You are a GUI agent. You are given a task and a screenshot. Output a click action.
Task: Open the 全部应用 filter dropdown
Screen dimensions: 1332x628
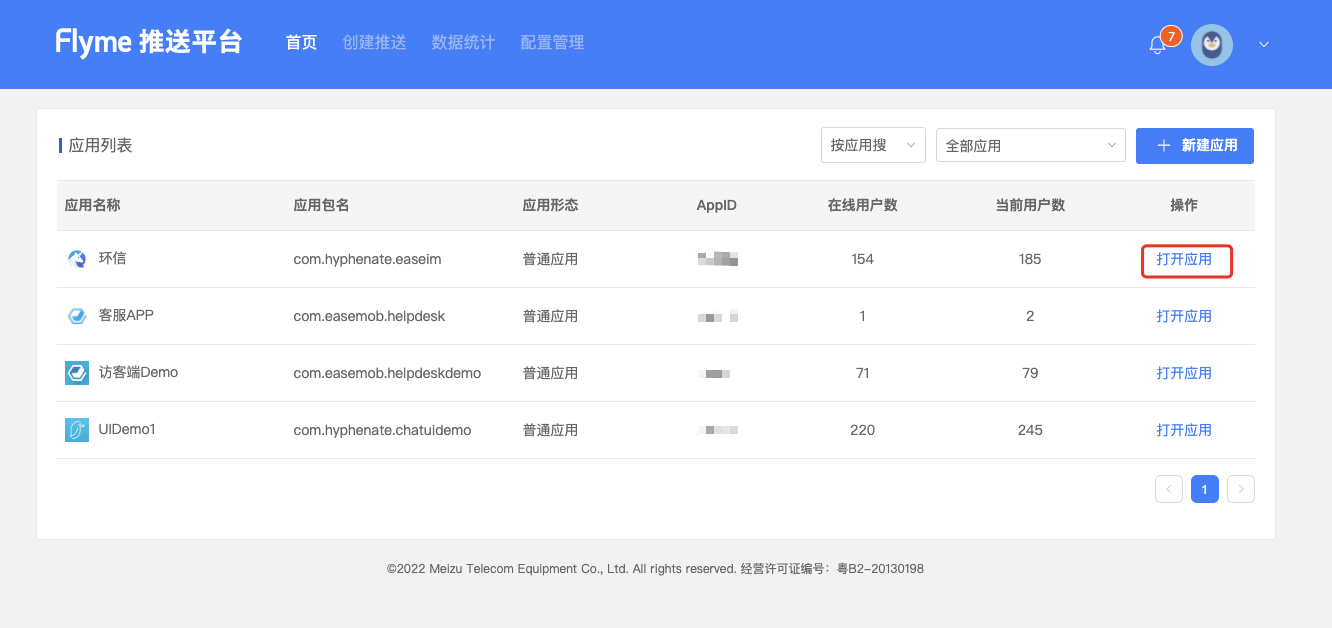pos(1031,145)
